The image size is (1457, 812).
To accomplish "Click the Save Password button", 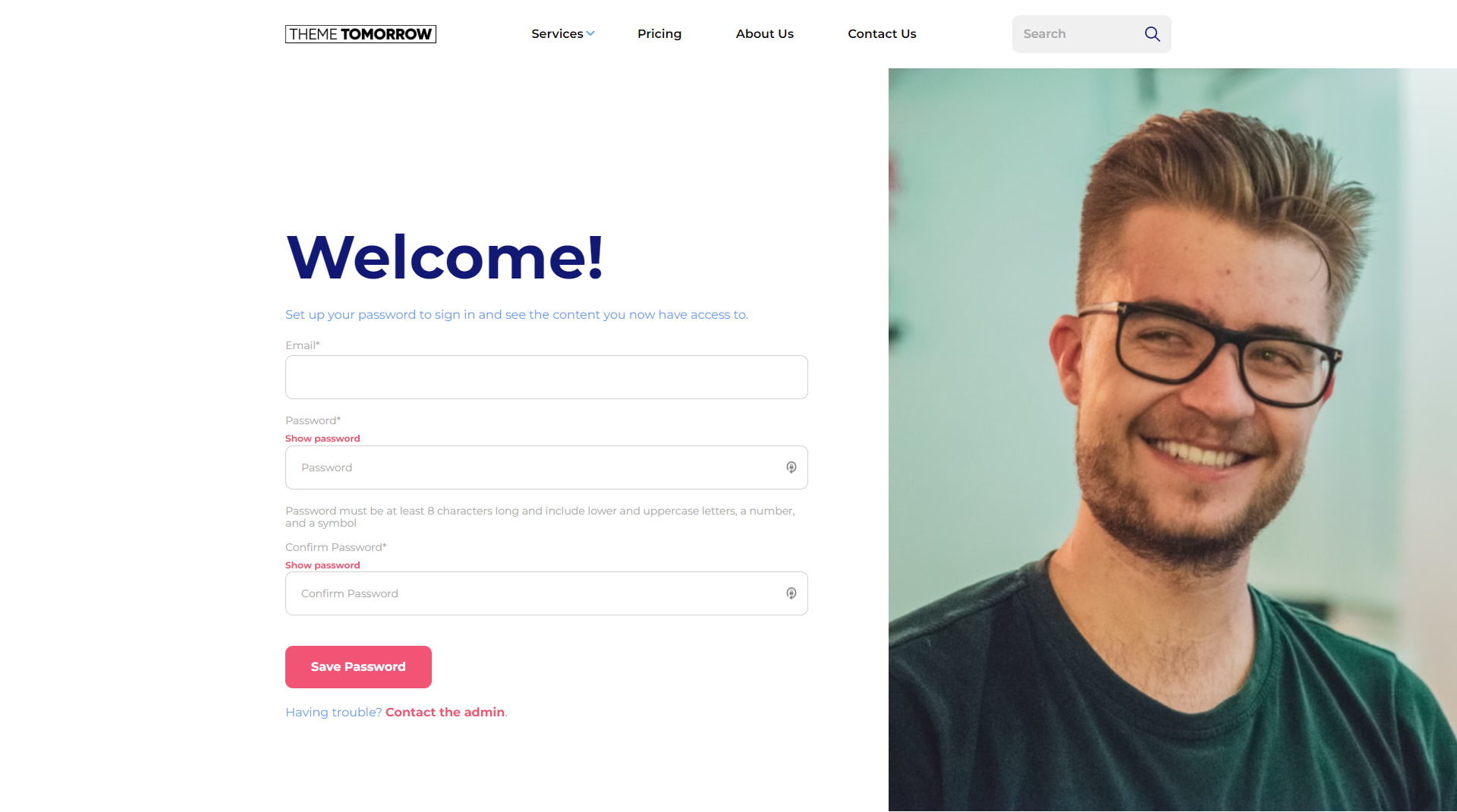I will click(x=358, y=667).
